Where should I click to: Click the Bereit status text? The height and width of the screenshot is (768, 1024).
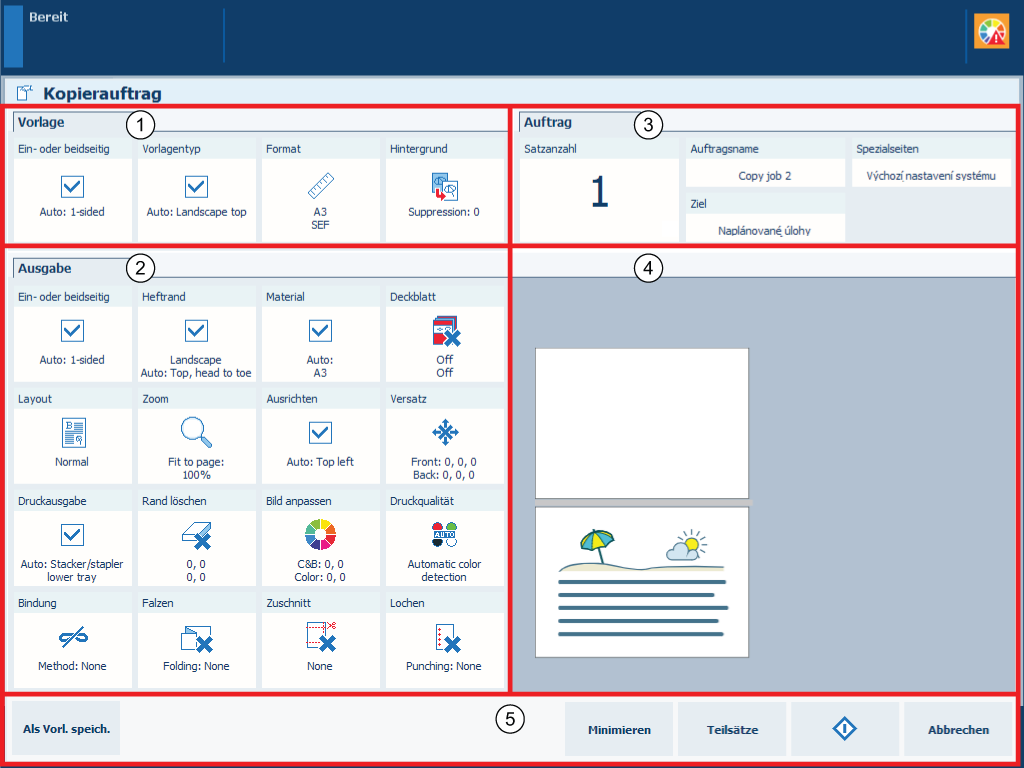[48, 17]
